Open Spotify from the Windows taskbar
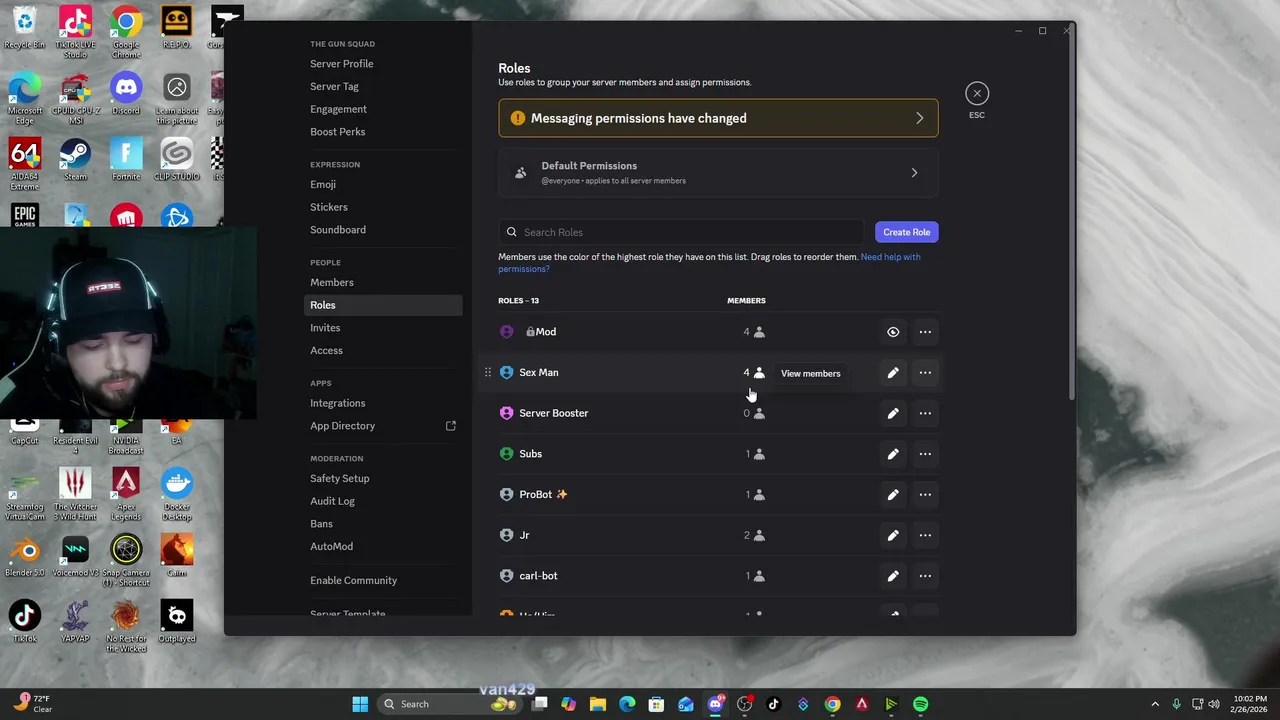Image resolution: width=1280 pixels, height=720 pixels. [920, 704]
